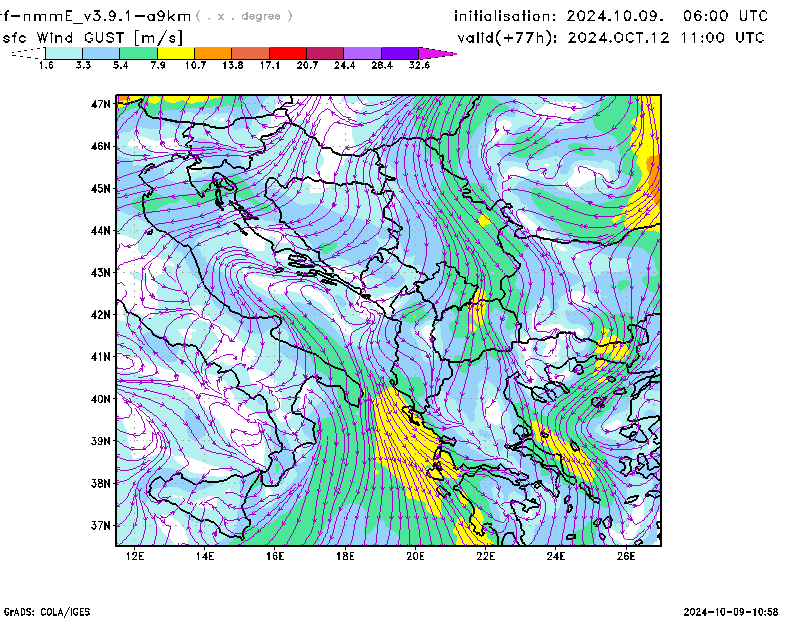The height and width of the screenshot is (618, 800).
Task: Click the 20E longitude label
Action: (415, 556)
